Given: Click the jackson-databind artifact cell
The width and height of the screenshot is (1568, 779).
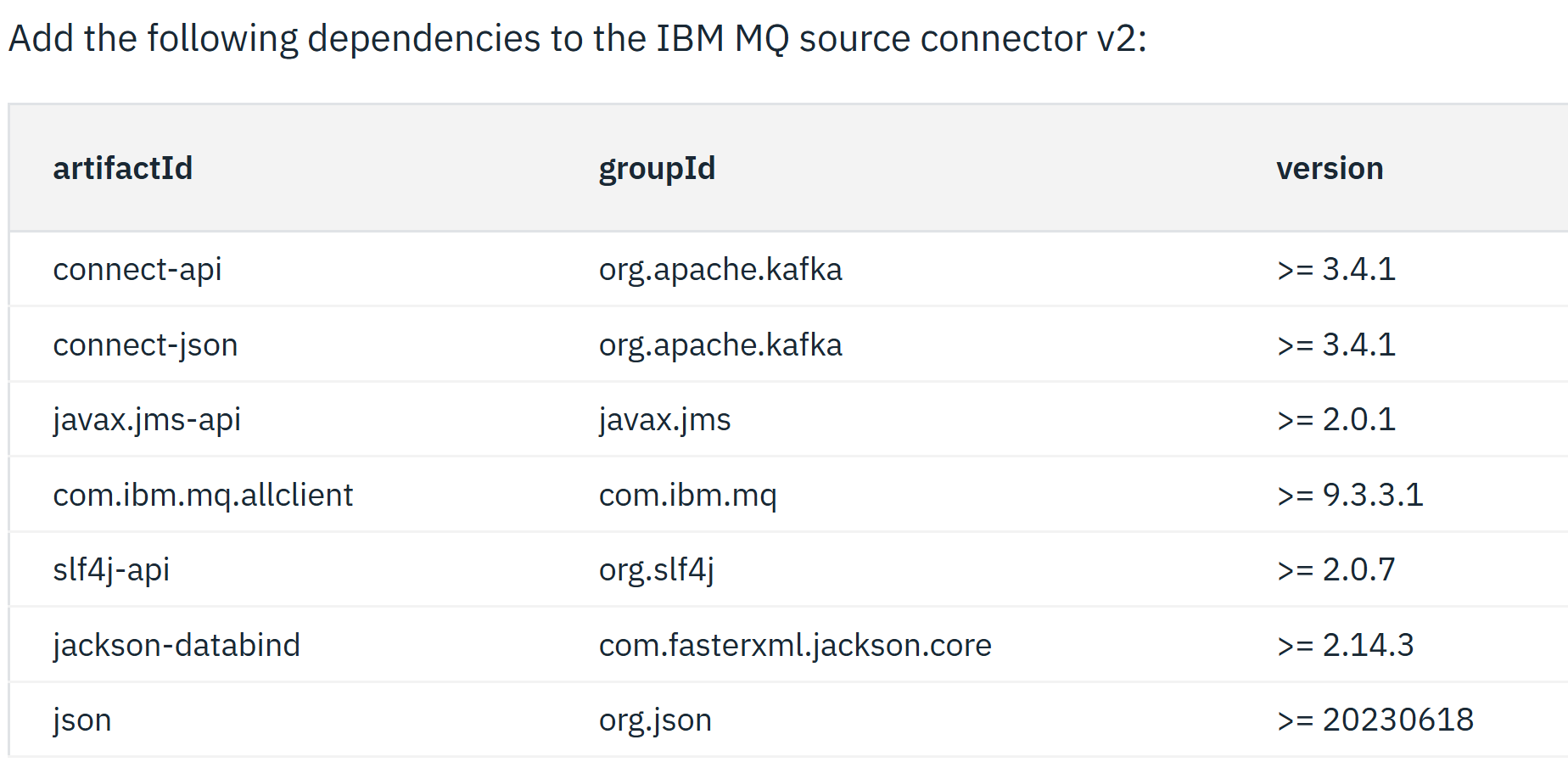Looking at the screenshot, I should (x=176, y=646).
